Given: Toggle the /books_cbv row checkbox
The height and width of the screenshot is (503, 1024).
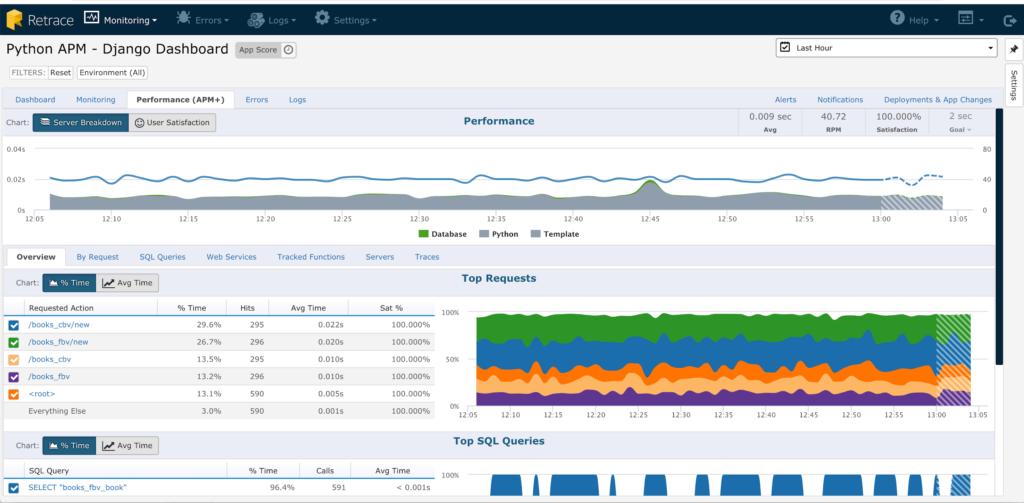Looking at the screenshot, I should tap(14, 359).
